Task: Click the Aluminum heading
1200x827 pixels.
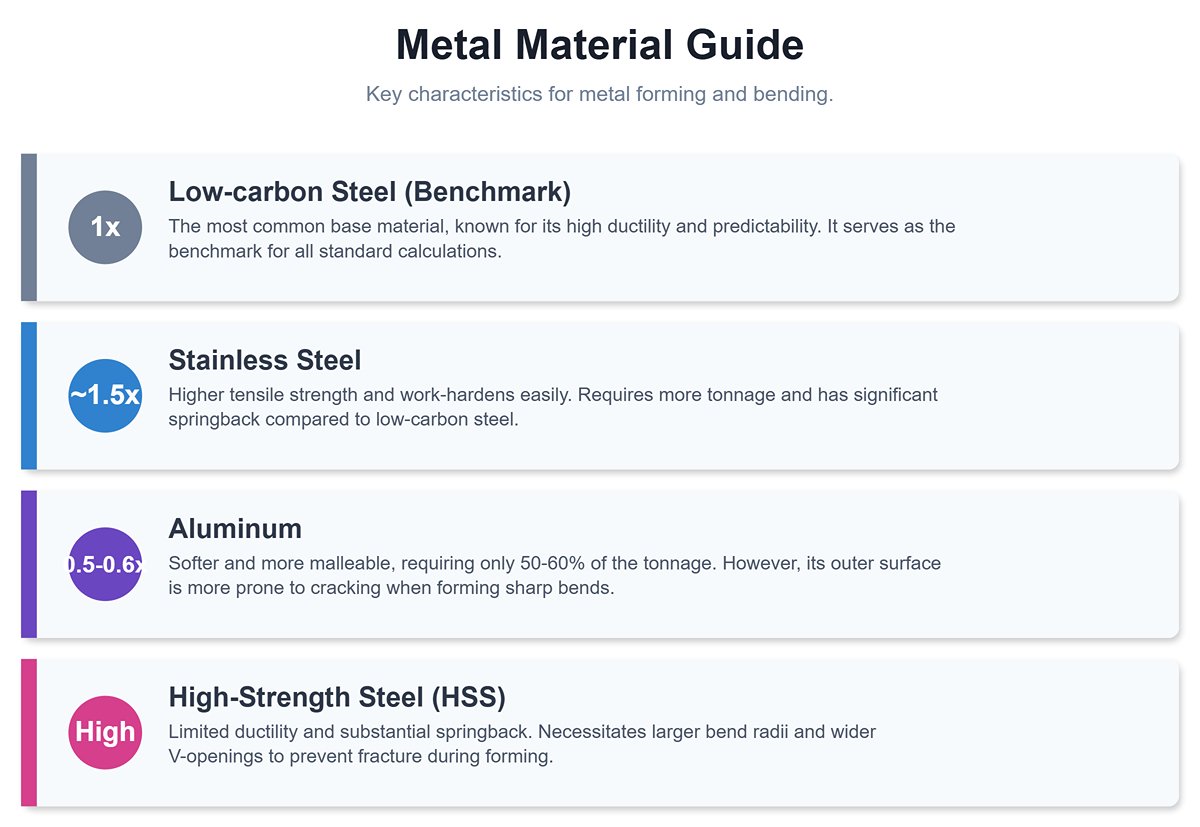Action: pos(235,528)
